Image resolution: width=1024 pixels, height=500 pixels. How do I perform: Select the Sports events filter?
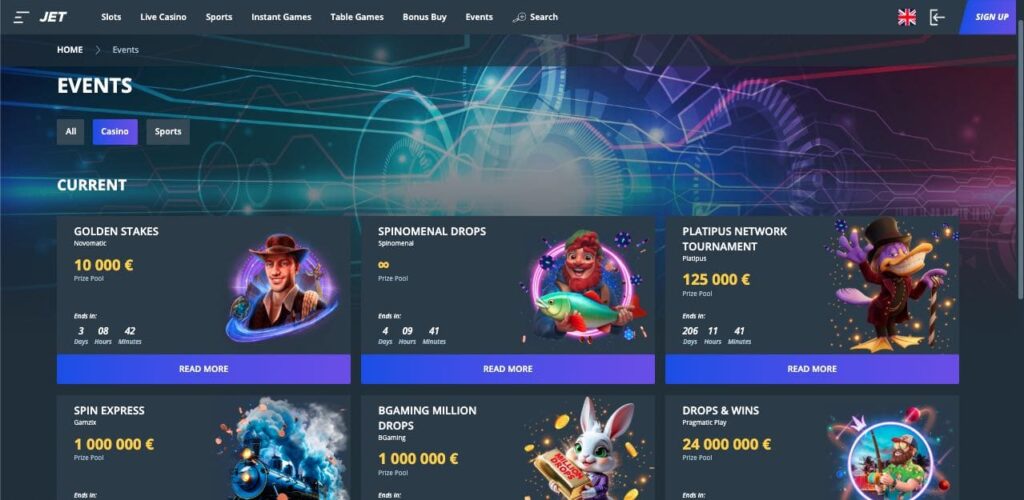(x=168, y=132)
